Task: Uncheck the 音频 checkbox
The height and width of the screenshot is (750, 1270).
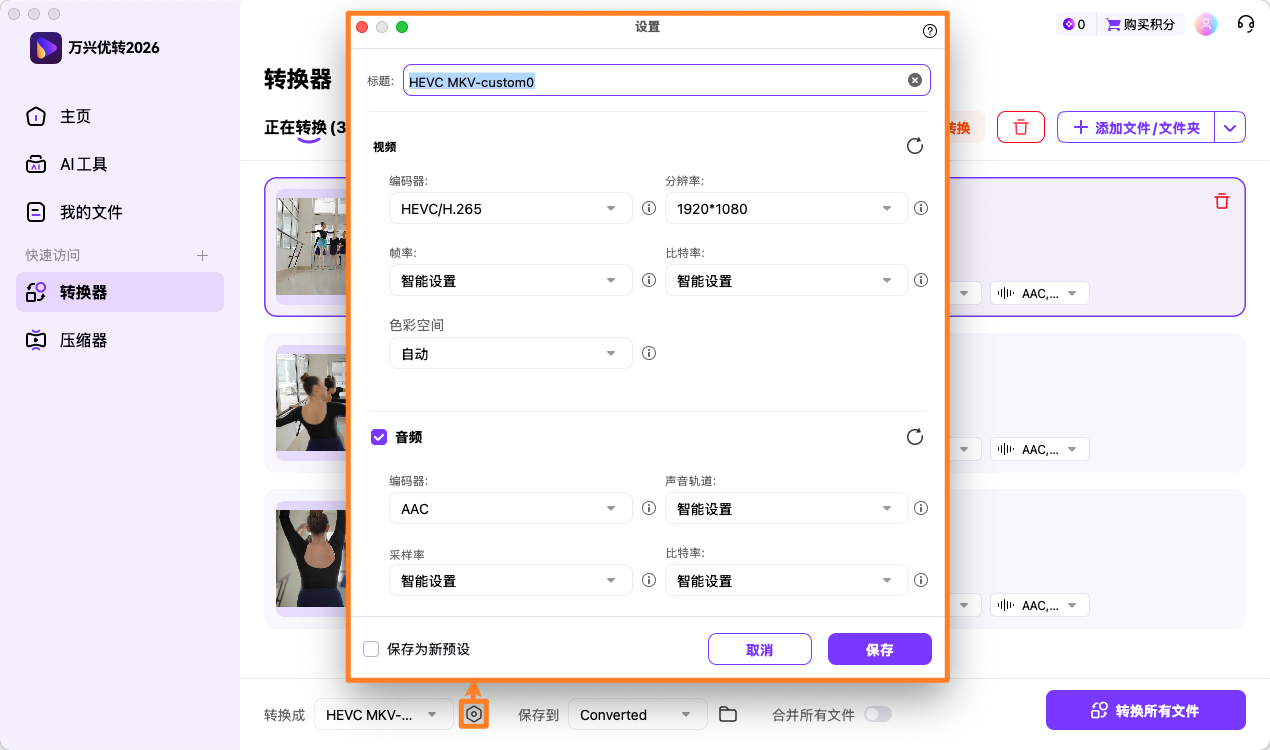Action: (x=379, y=437)
